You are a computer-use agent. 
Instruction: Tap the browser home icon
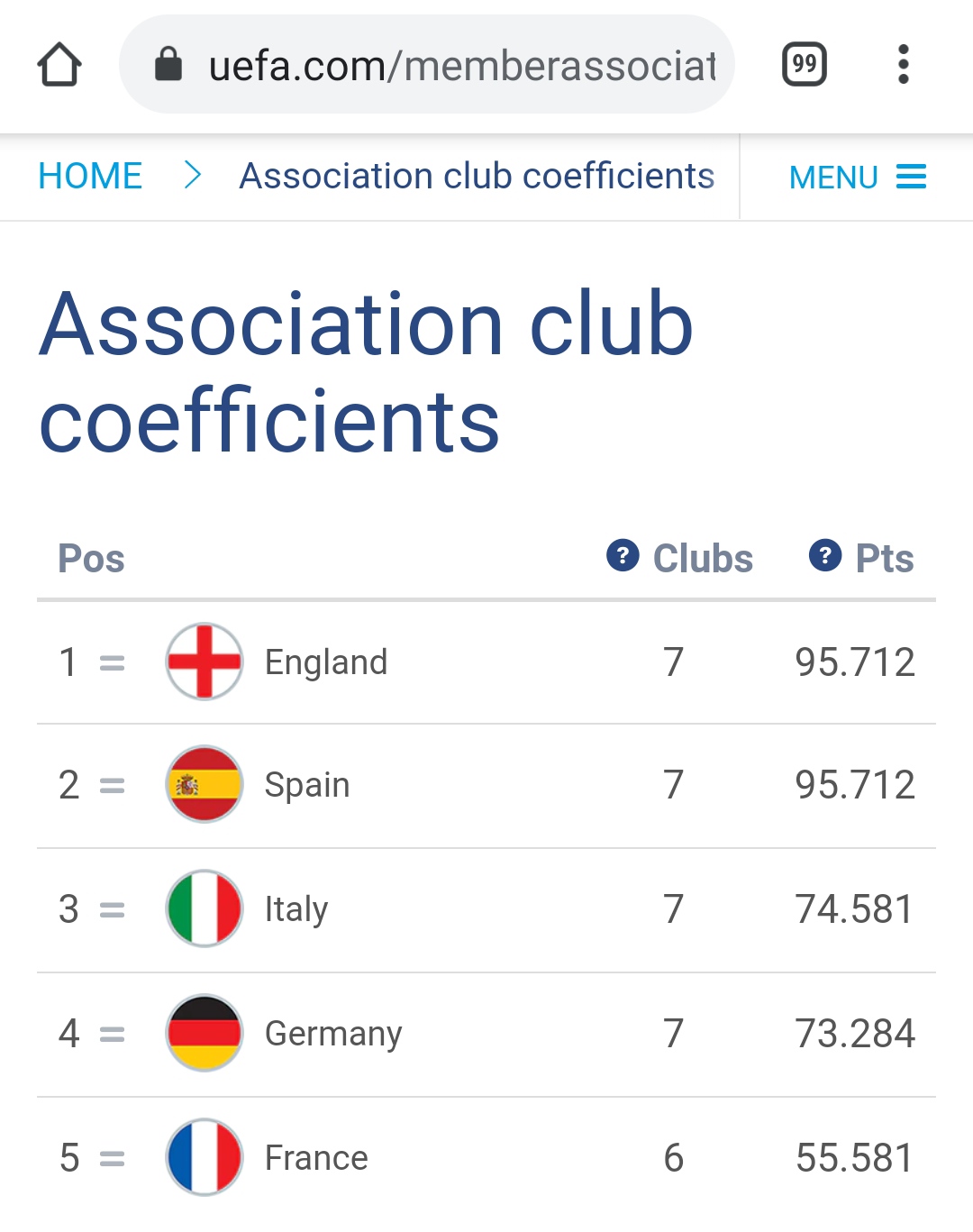click(x=59, y=65)
